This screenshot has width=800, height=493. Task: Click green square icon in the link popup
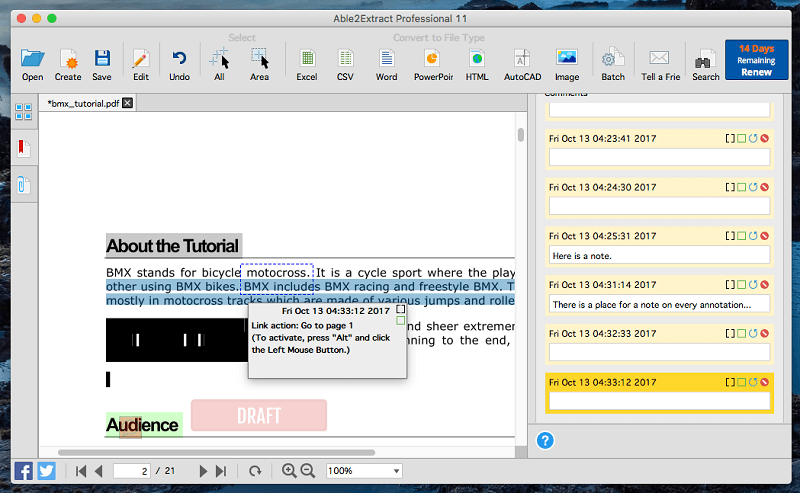click(401, 321)
